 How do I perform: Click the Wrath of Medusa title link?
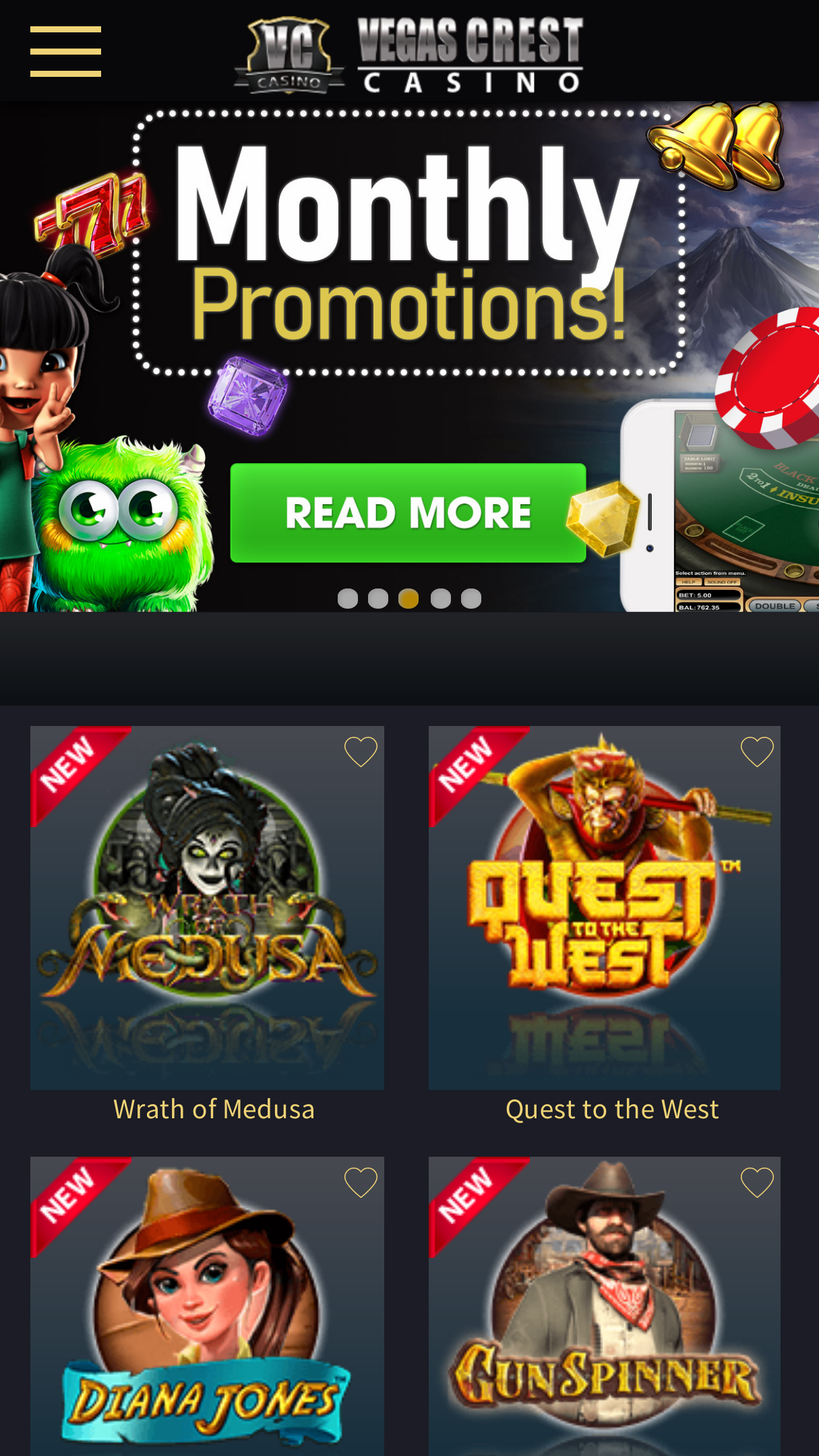[214, 1110]
